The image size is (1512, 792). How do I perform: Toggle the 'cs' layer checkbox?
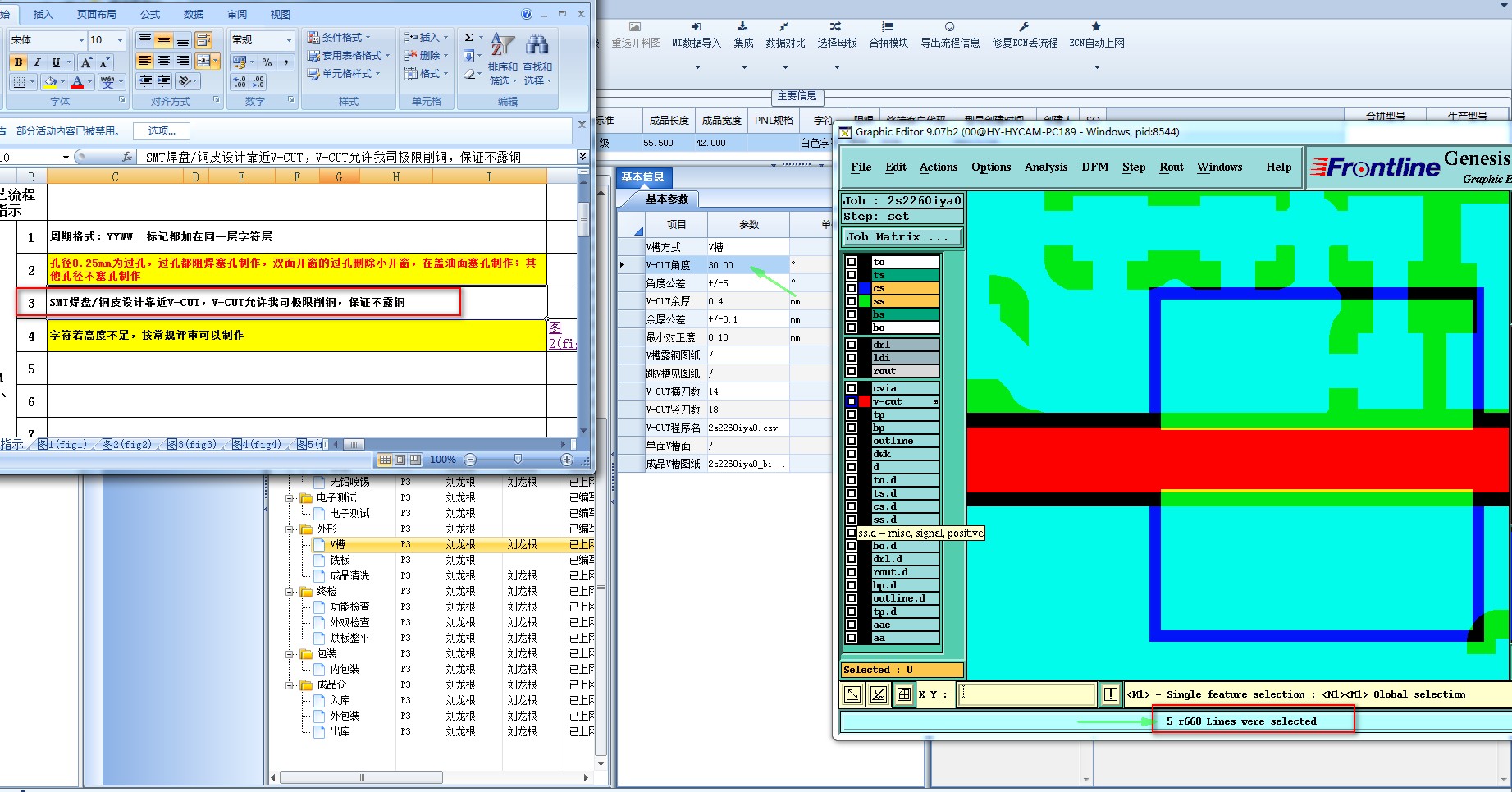point(852,288)
